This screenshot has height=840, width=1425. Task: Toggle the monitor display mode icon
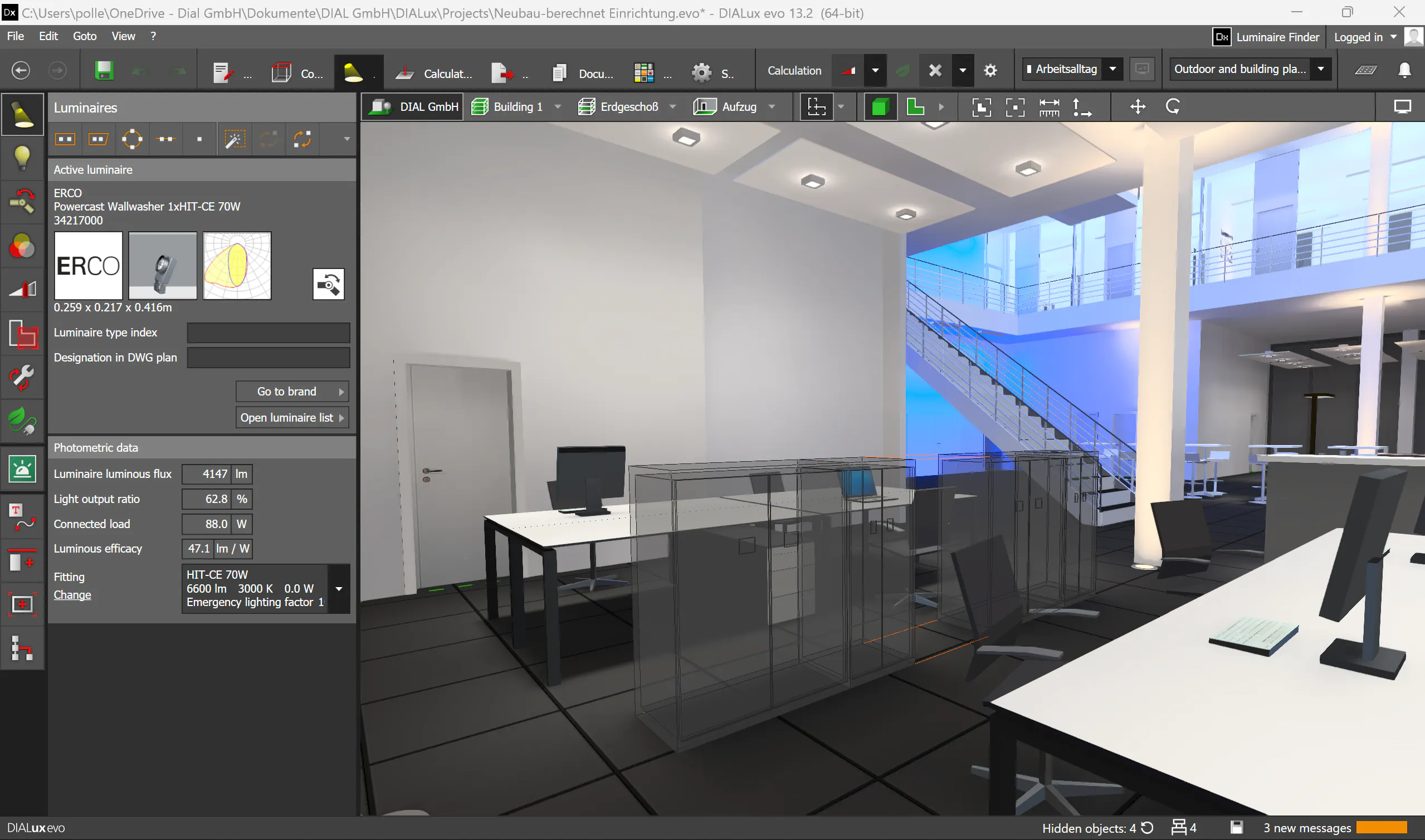(1402, 107)
